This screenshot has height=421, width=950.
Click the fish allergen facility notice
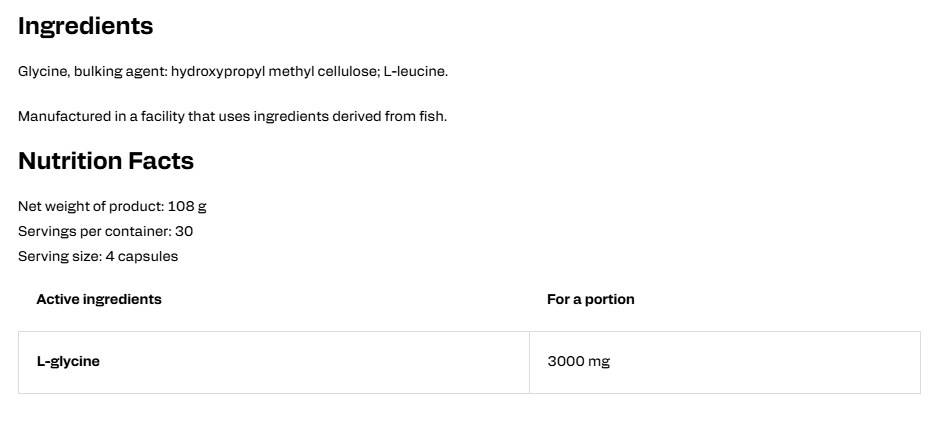click(x=232, y=116)
